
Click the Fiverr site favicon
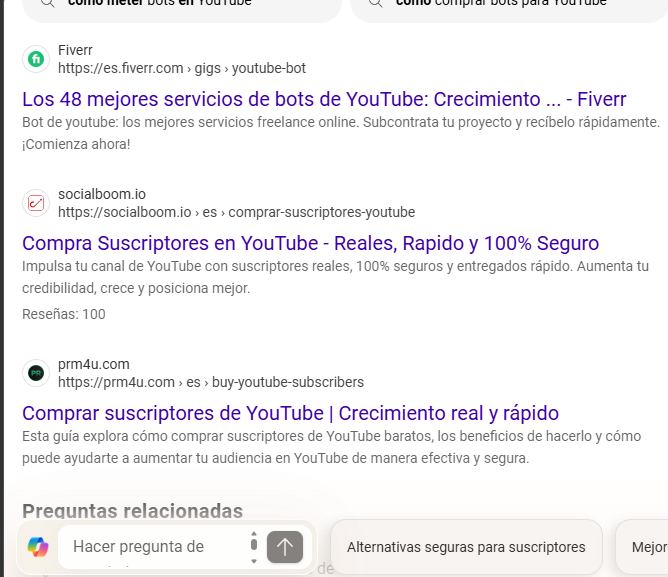(x=36, y=59)
